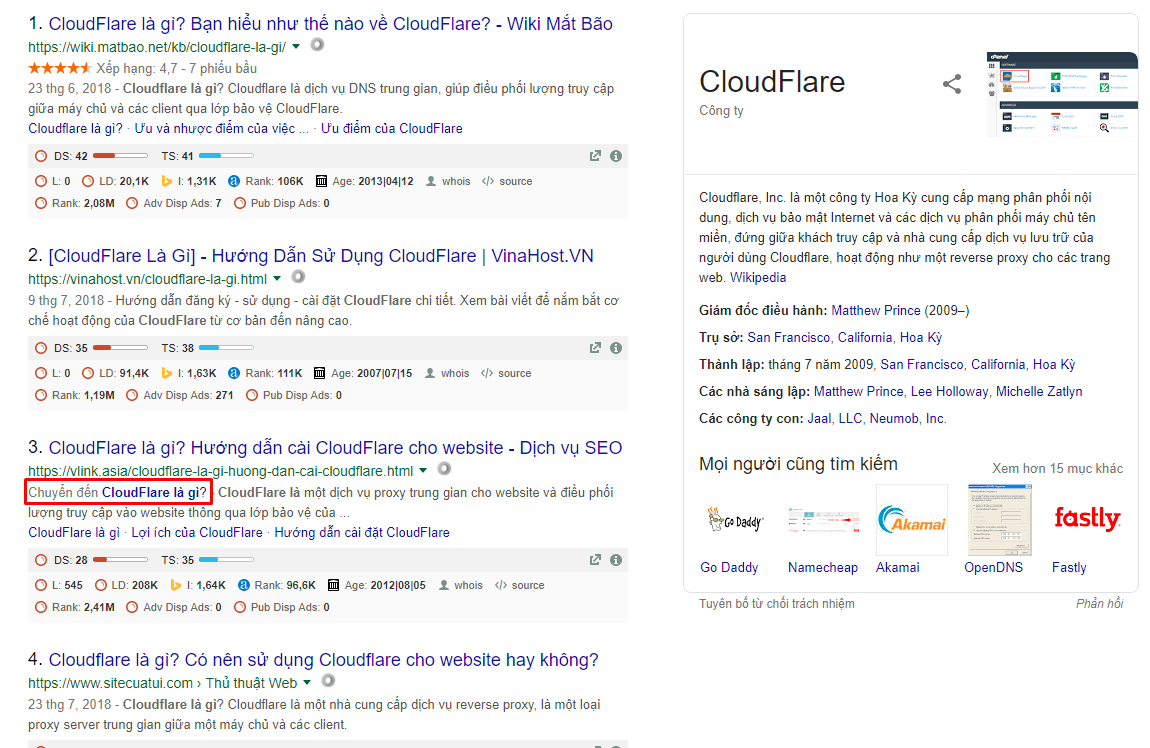The image size is (1150, 748).
Task: Click 'Tuyên bố từ chối trách nhiệm' text
Action: coord(777,604)
